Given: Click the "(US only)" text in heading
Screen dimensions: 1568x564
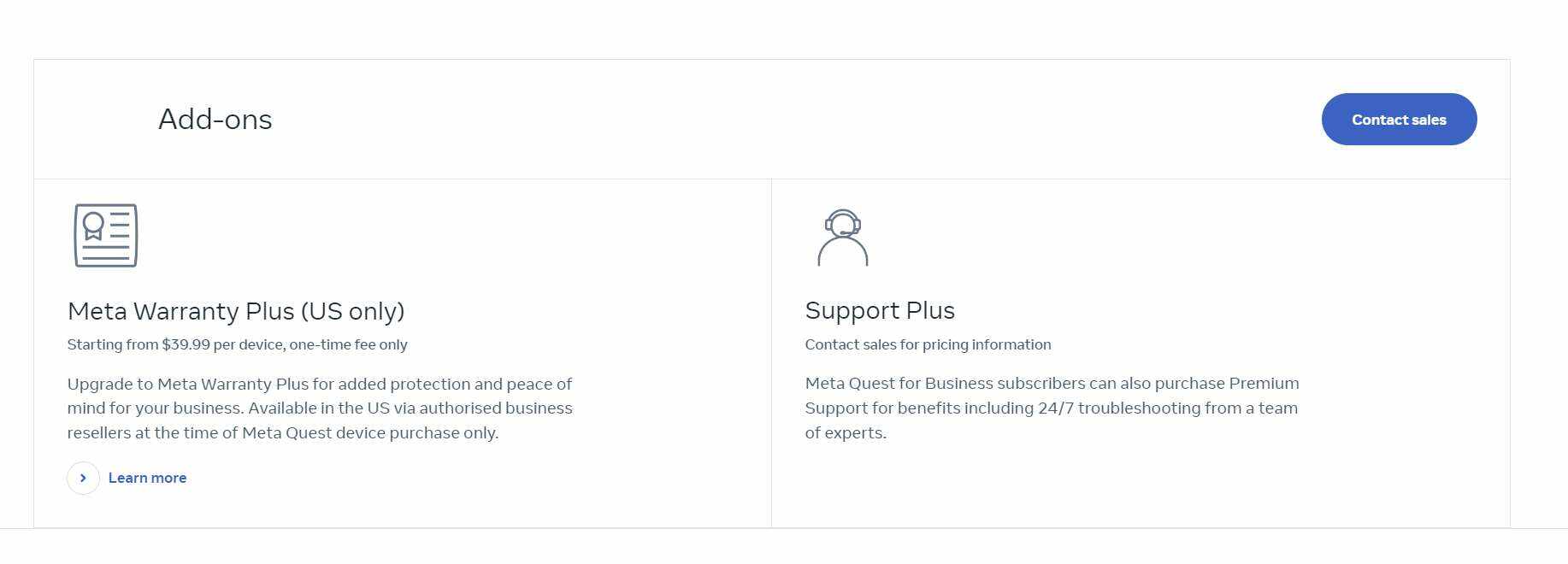Looking at the screenshot, I should (x=352, y=311).
